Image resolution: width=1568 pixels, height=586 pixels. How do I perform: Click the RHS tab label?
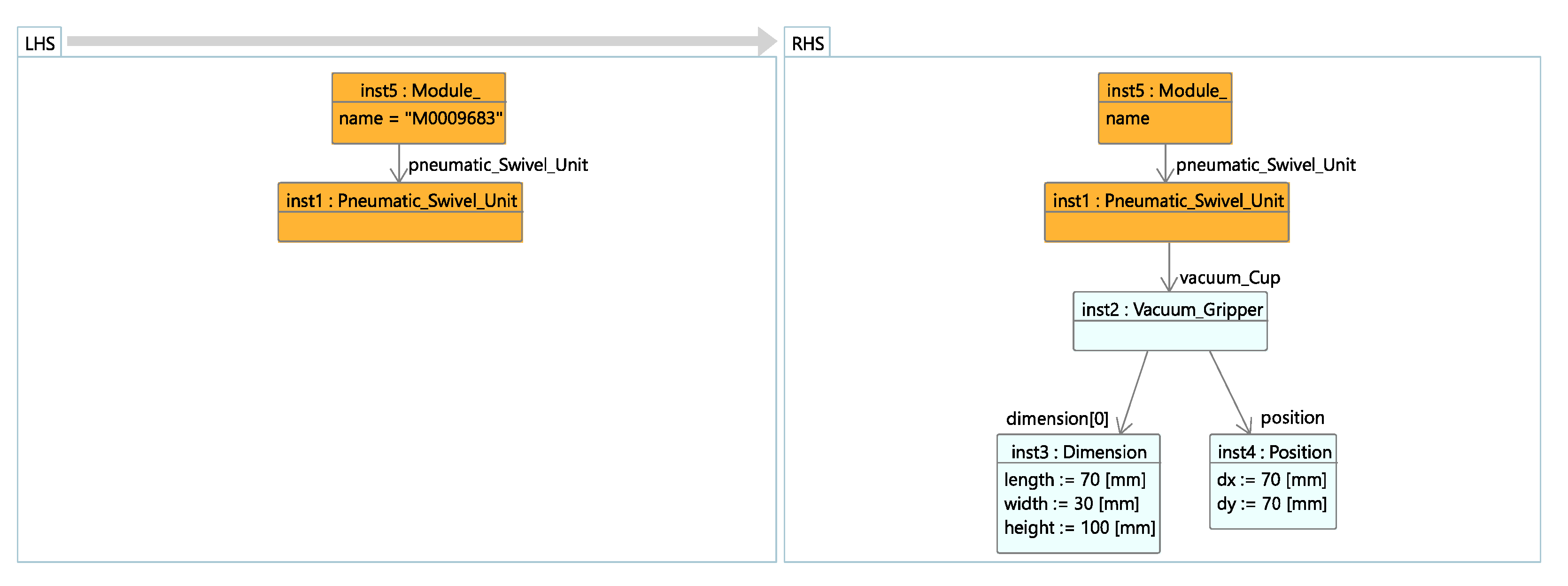coord(807,44)
